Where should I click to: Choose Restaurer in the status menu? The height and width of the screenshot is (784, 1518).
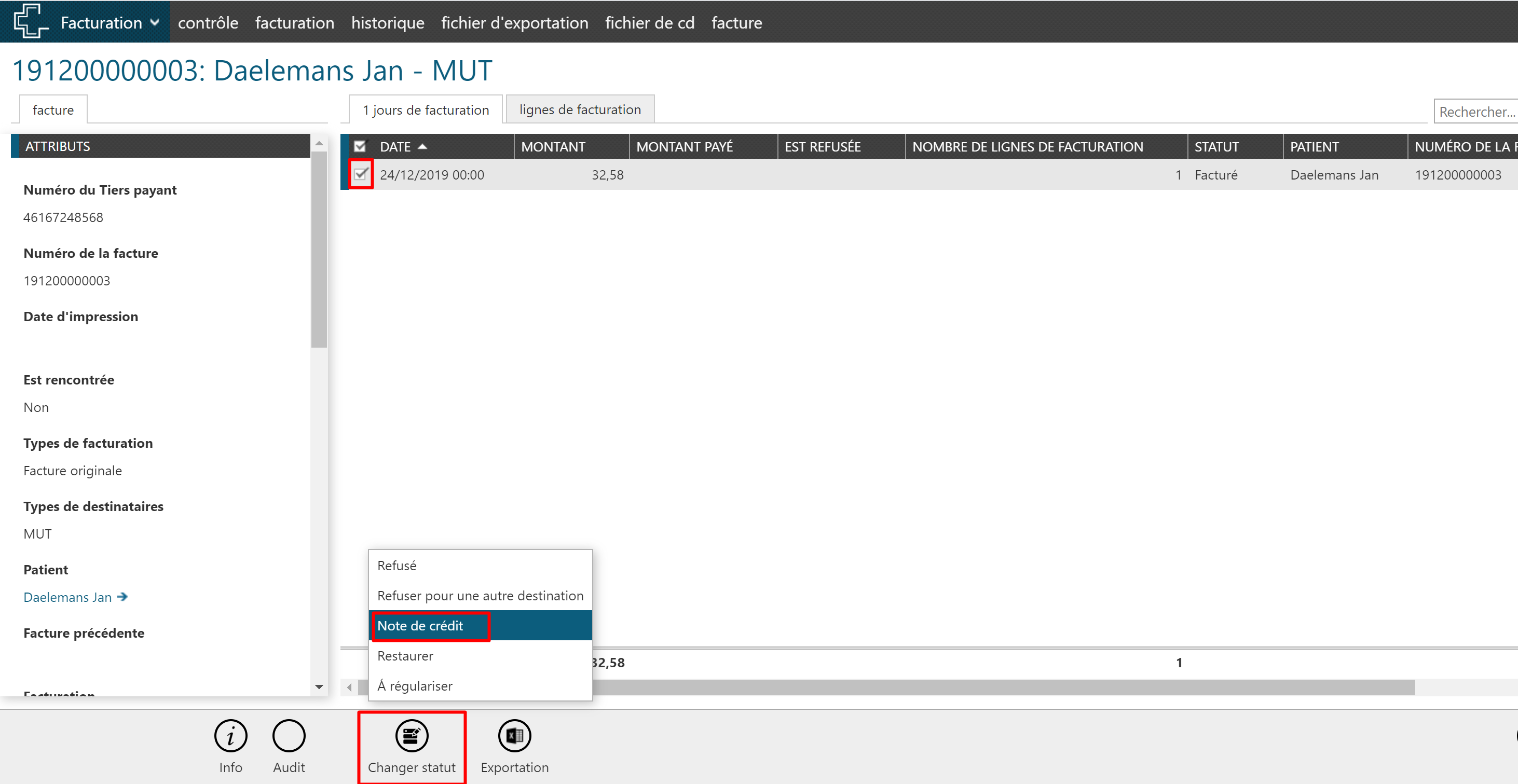click(x=405, y=656)
